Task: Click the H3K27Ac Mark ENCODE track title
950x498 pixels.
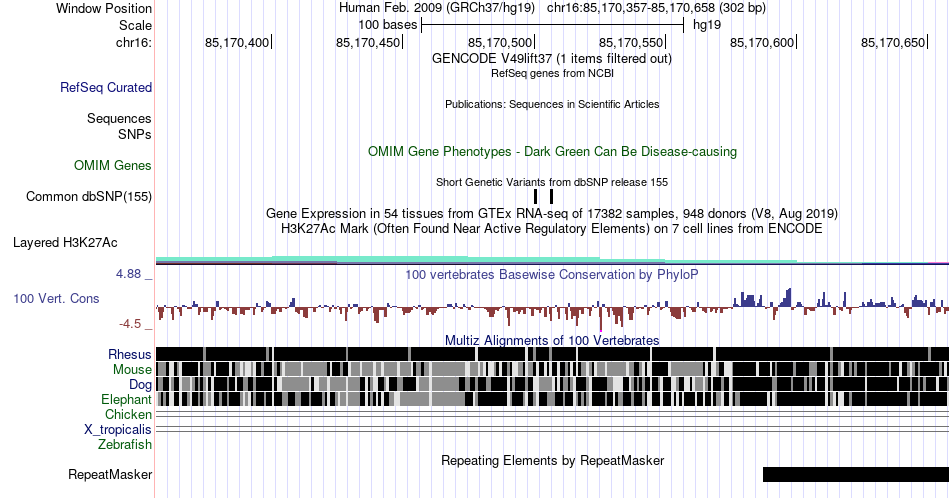Action: 552,228
